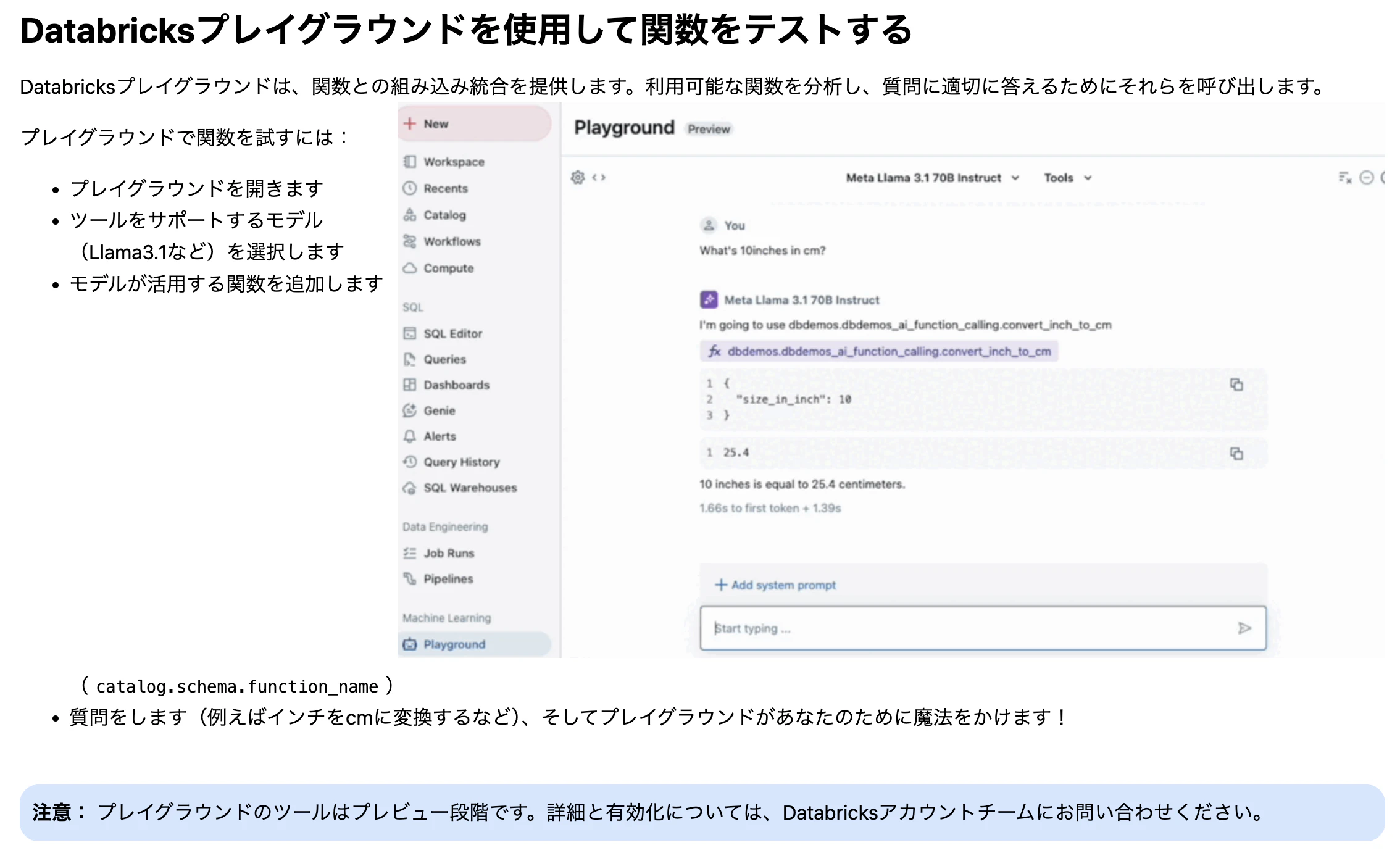Click the Recents clock icon
The image size is (1400, 853).
pos(409,188)
